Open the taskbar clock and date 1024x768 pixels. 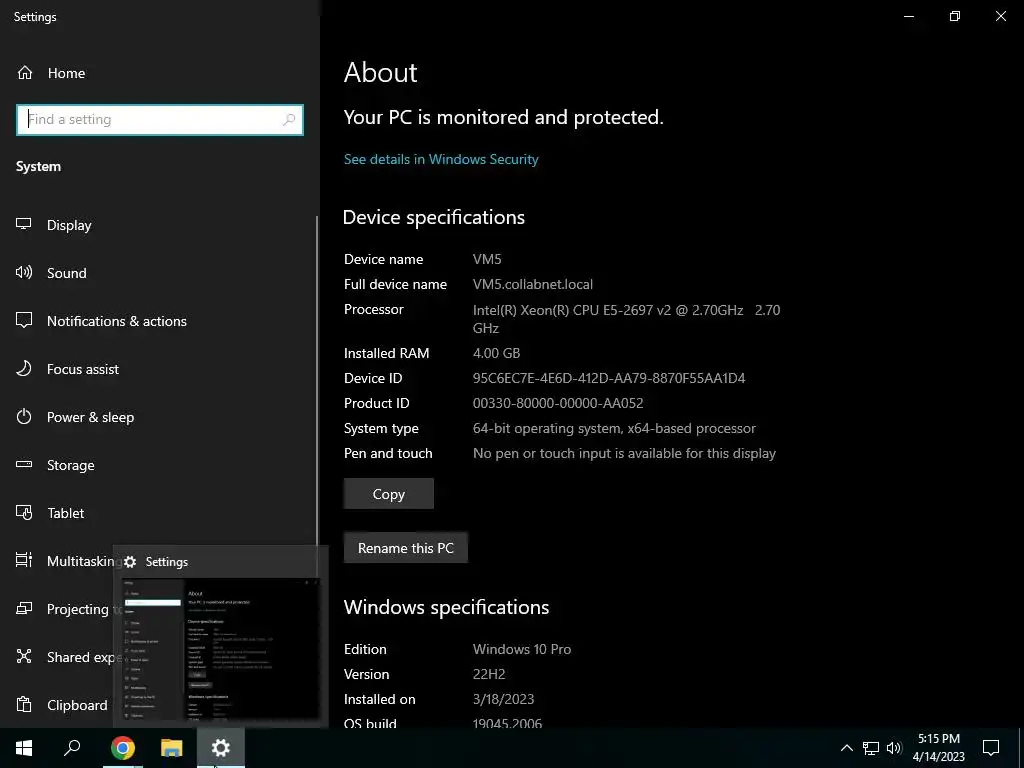tap(938, 748)
